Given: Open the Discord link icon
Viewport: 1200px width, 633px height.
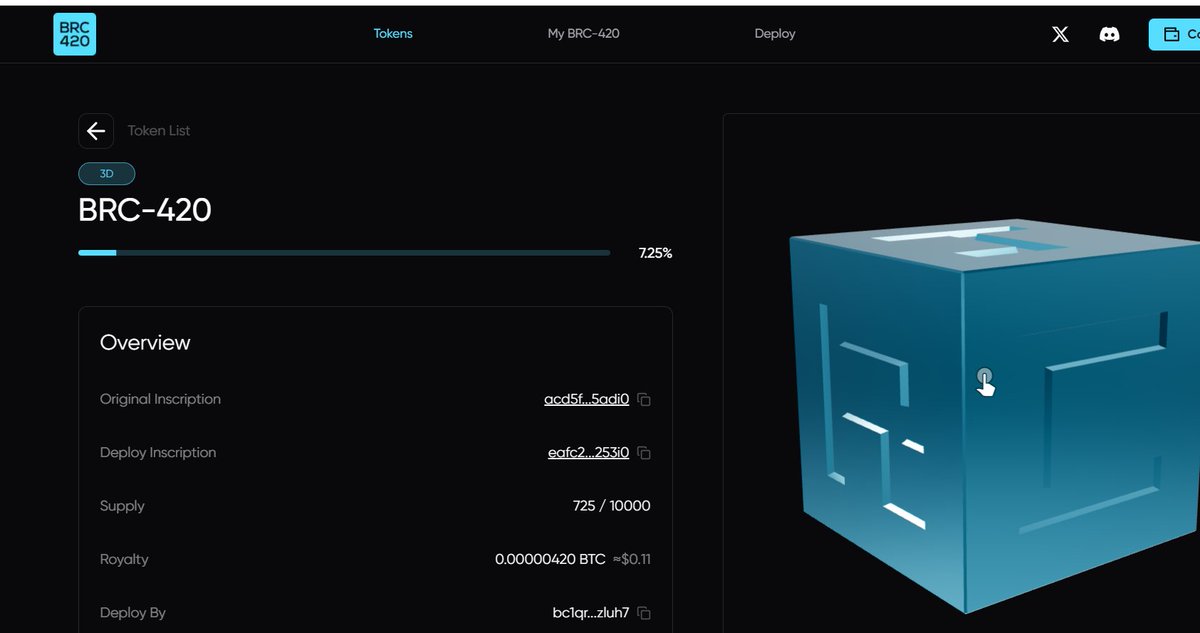Looking at the screenshot, I should point(1109,34).
